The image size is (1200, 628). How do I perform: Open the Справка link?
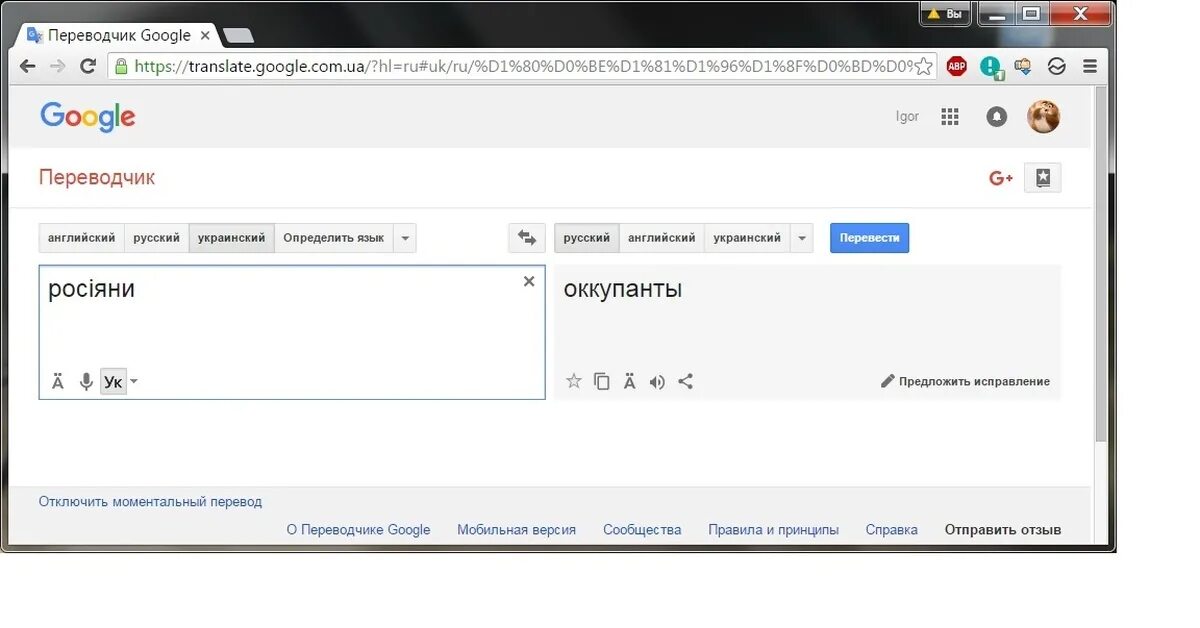pyautogui.click(x=892, y=530)
